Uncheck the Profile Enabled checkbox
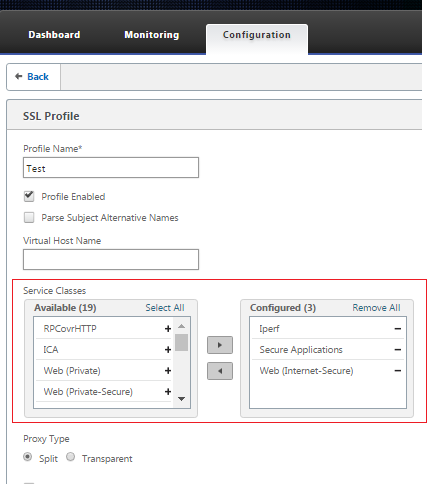This screenshot has width=441, height=484. [x=29, y=196]
